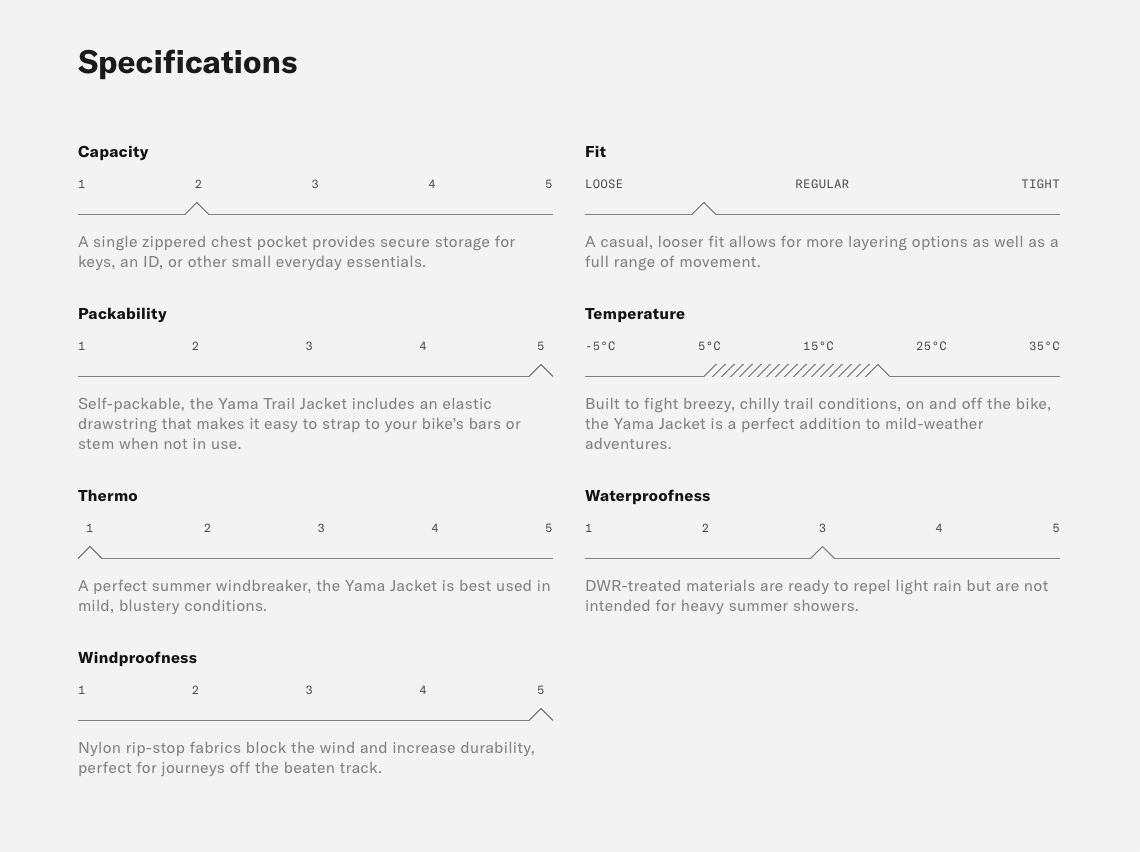Click the REGULAR label on Fit scale
Image resolution: width=1140 pixels, height=852 pixels.
pyautogui.click(x=822, y=184)
